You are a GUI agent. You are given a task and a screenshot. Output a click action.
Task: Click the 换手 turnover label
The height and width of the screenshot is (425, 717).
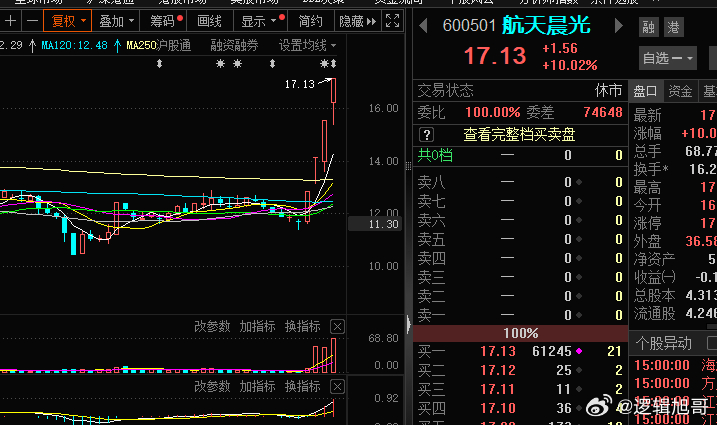pos(651,169)
